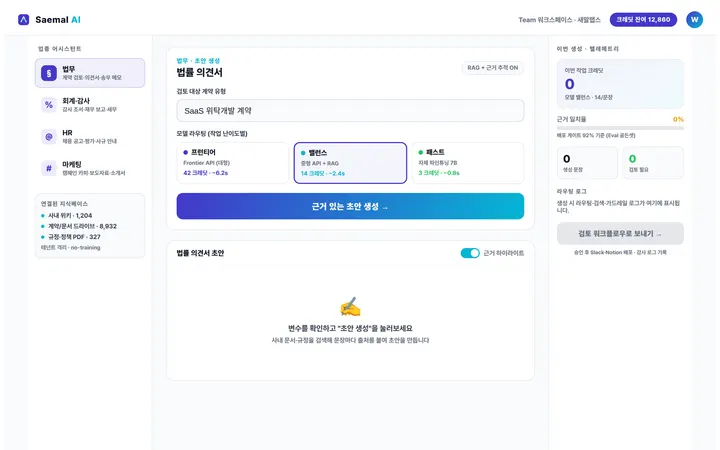
Task: Click the RAG + 근거 추적 ON badge
Action: [492, 68]
